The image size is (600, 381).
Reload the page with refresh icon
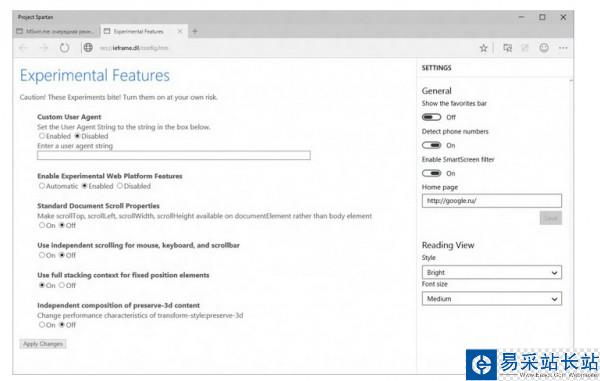pos(64,48)
